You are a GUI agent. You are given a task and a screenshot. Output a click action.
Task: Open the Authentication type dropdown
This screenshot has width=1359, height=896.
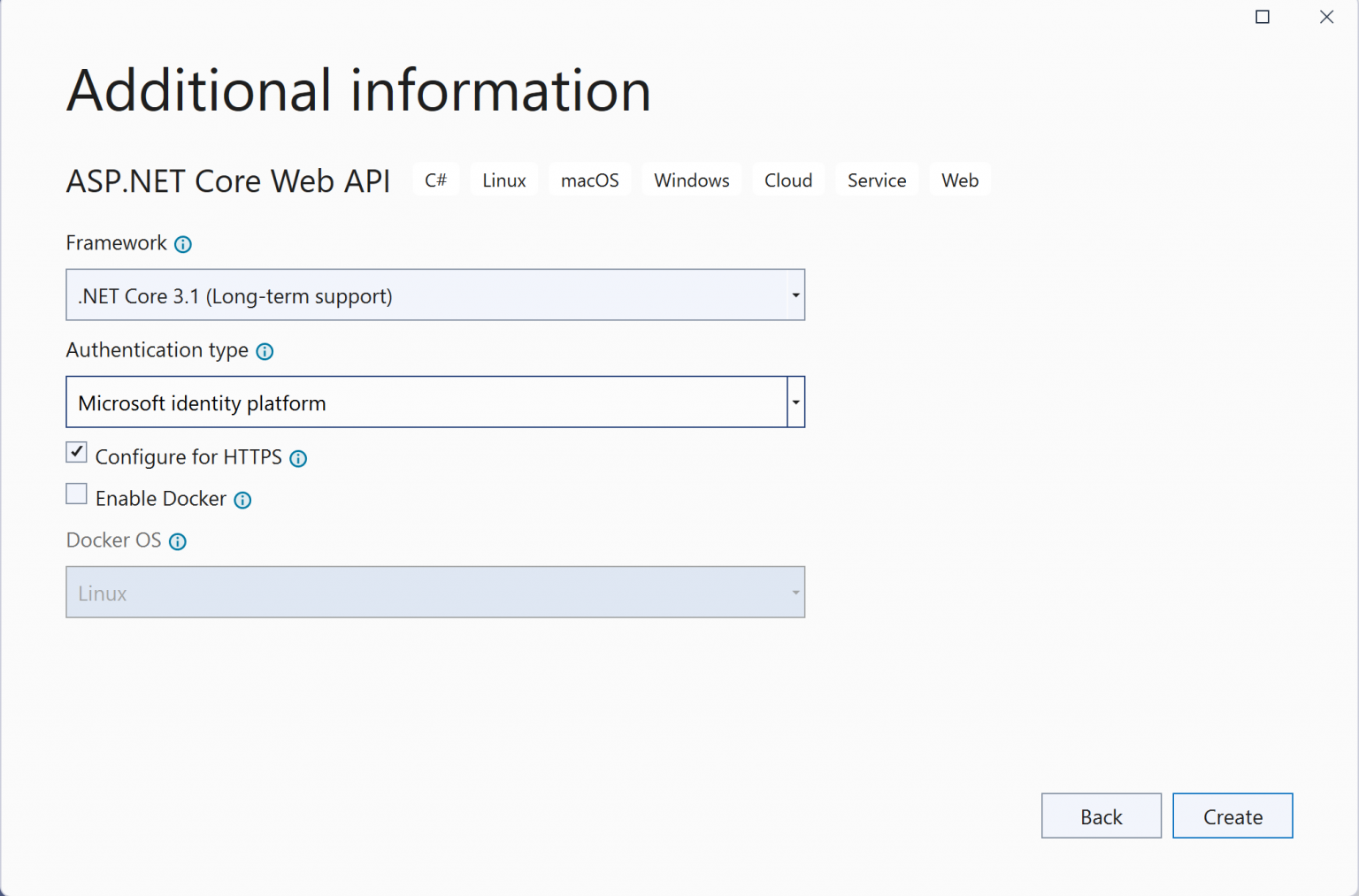pyautogui.click(x=795, y=402)
